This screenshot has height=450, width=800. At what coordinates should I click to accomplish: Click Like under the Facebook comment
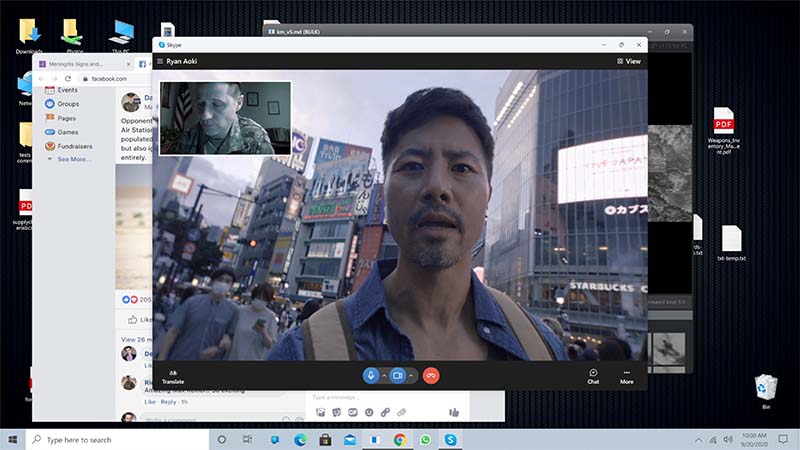(149, 402)
